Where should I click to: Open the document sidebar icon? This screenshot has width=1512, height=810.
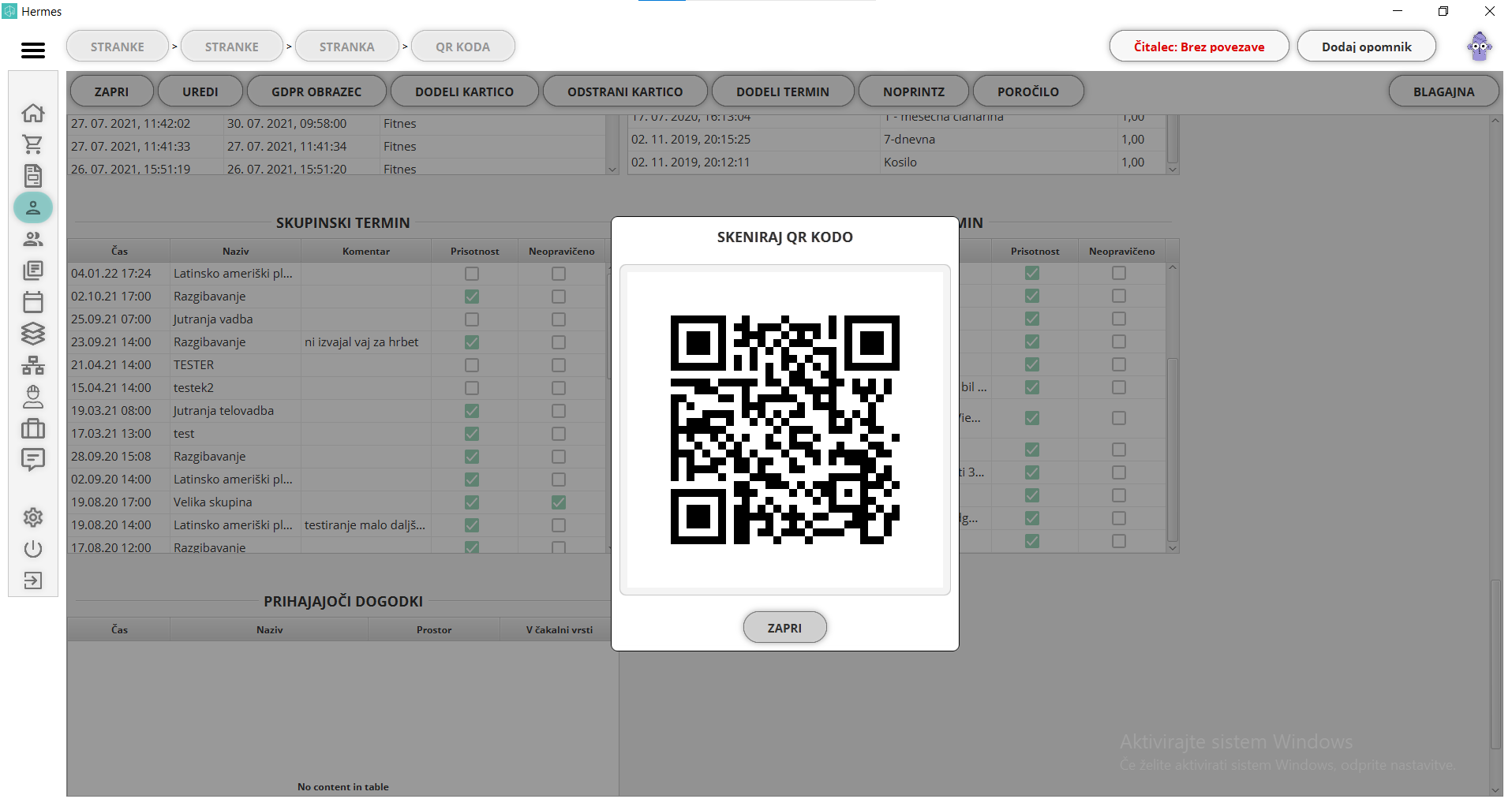click(x=33, y=176)
